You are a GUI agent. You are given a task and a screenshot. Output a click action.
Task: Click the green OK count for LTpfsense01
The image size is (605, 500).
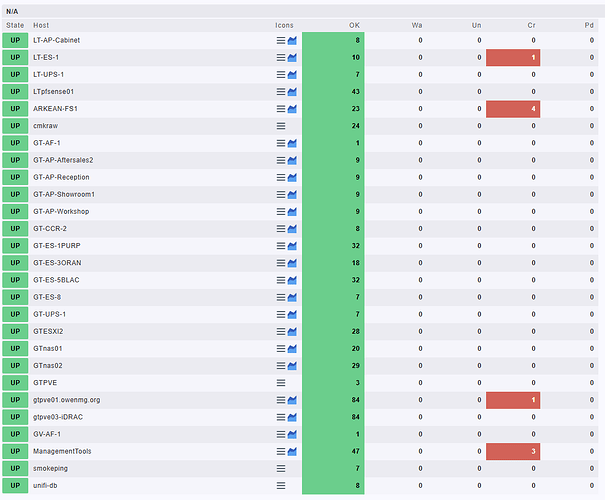point(333,92)
